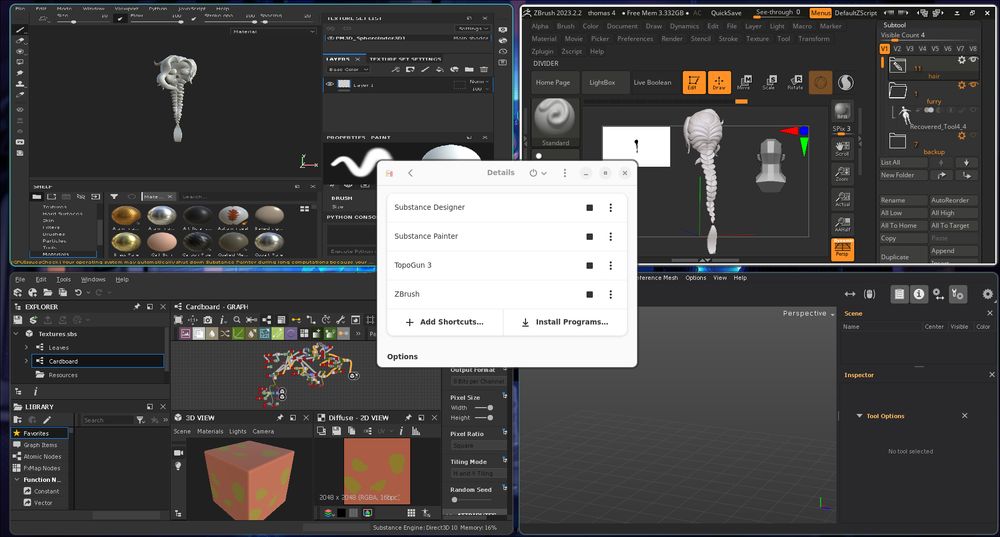This screenshot has width=1000, height=537.
Task: Switch to the Rotate tool in ZBrush
Action: coord(795,82)
